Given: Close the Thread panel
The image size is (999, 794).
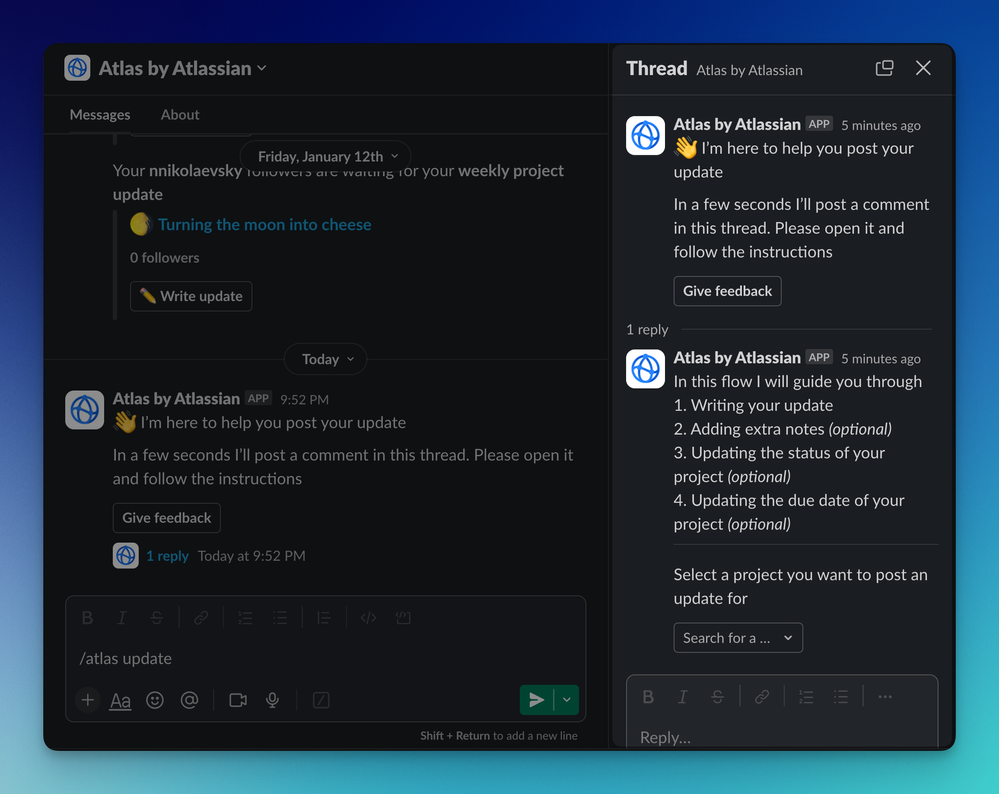Looking at the screenshot, I should pyautogui.click(x=923, y=68).
